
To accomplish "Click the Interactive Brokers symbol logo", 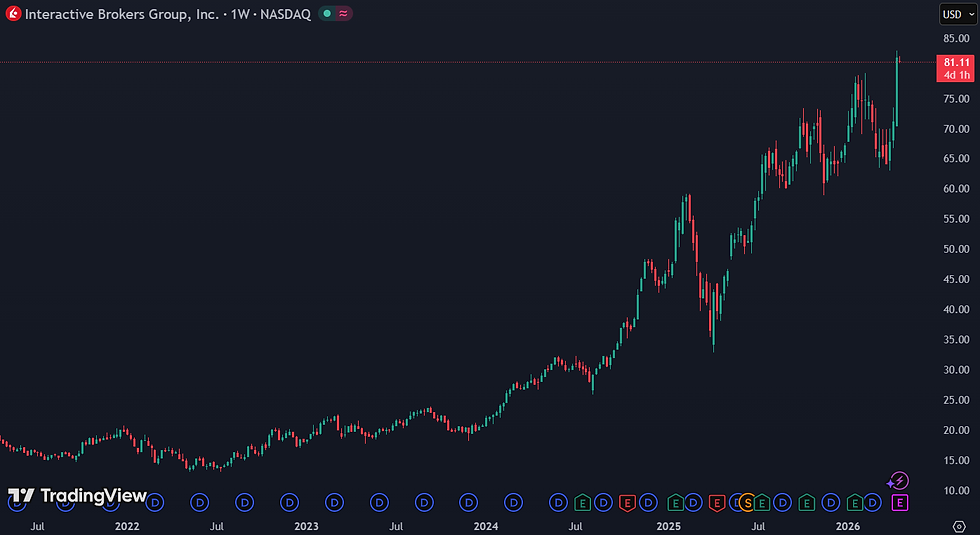I will click(x=12, y=13).
